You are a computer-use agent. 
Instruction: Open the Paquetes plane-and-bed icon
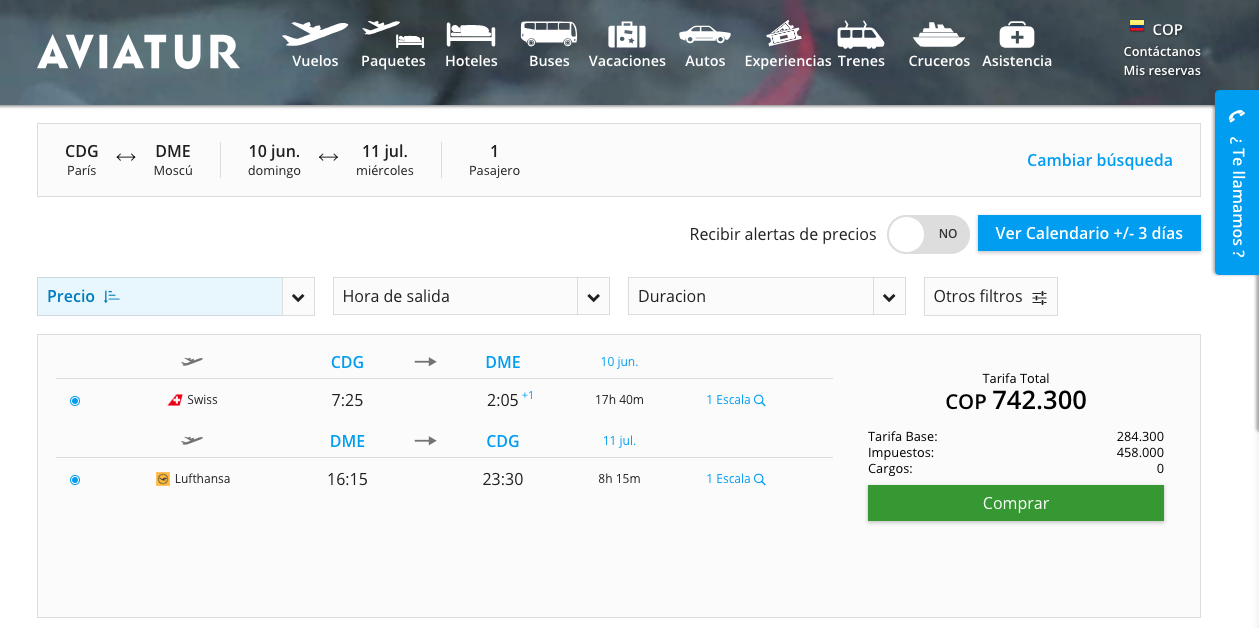pos(393,34)
